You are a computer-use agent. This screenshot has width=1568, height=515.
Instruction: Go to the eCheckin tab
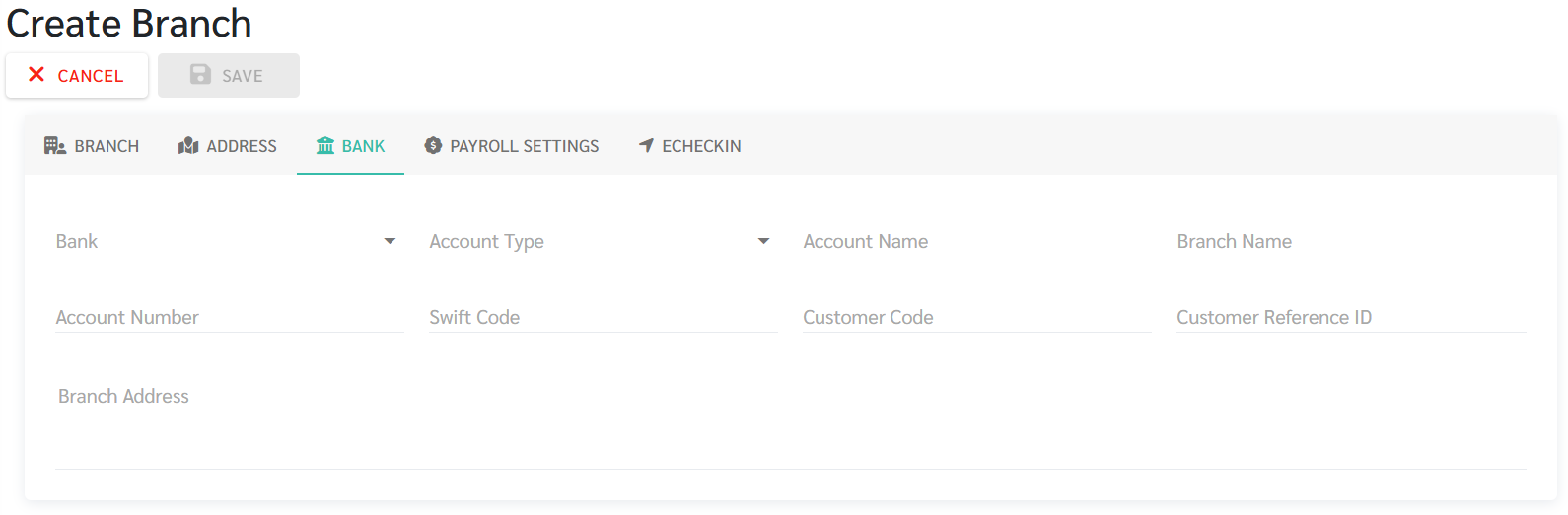(x=690, y=146)
